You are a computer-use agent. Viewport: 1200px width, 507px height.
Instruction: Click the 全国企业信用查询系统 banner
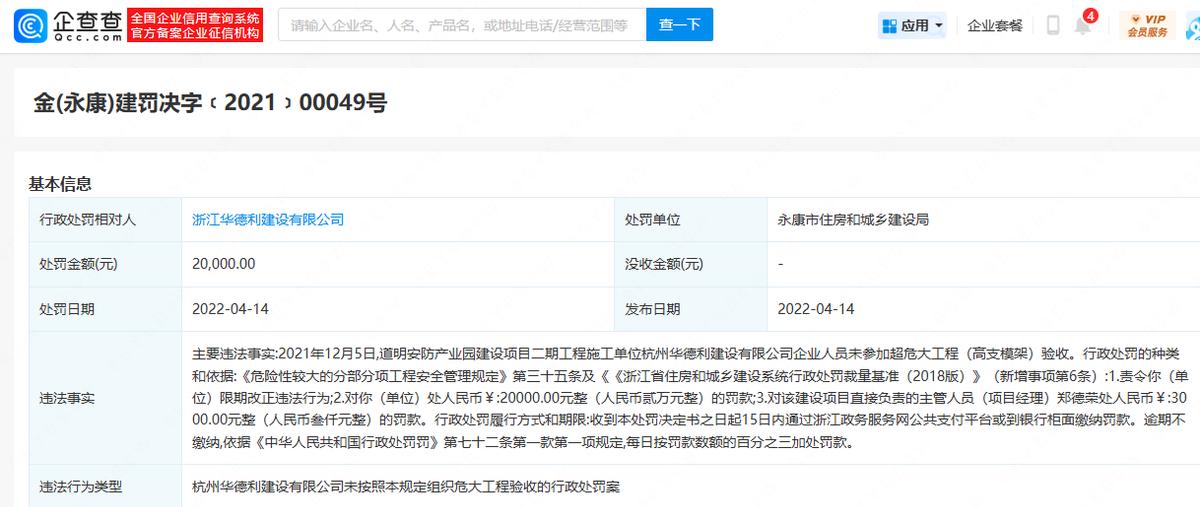click(196, 26)
